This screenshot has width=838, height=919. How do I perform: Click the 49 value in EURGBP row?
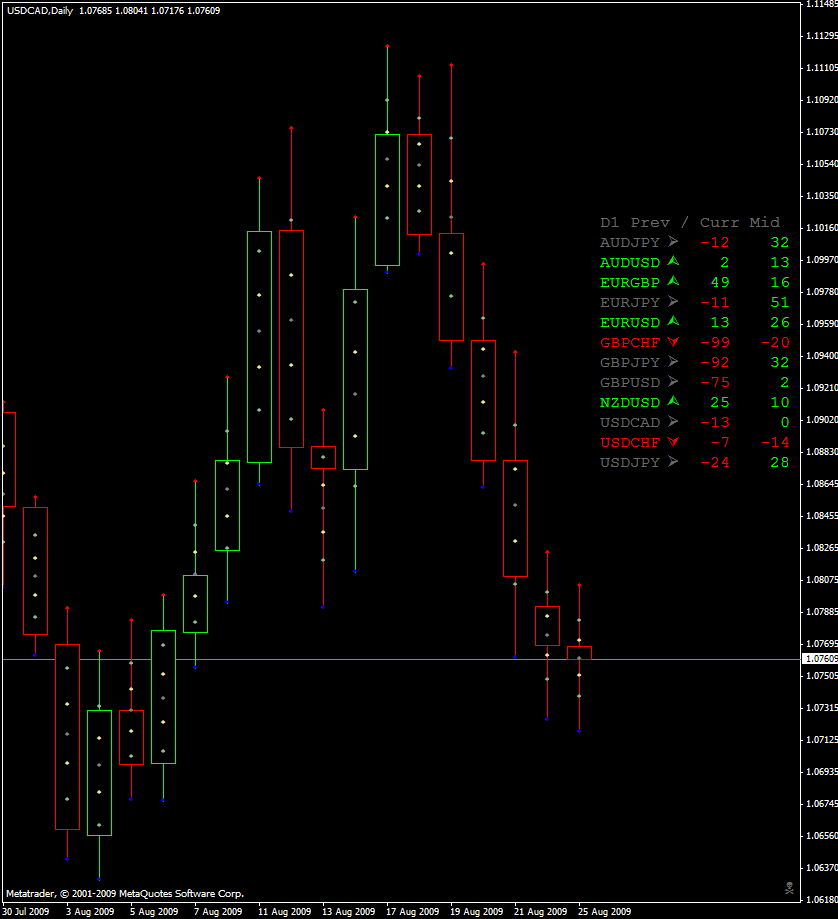(x=720, y=282)
